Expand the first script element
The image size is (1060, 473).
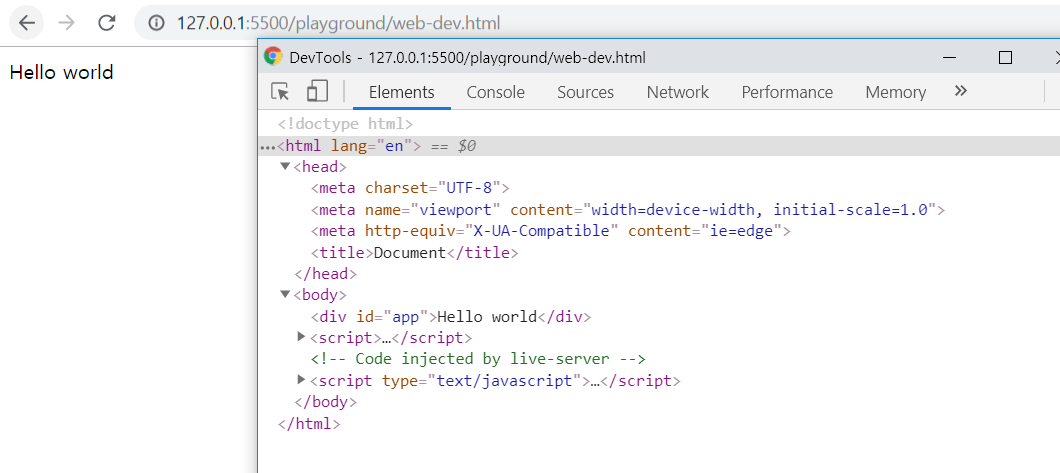point(302,337)
